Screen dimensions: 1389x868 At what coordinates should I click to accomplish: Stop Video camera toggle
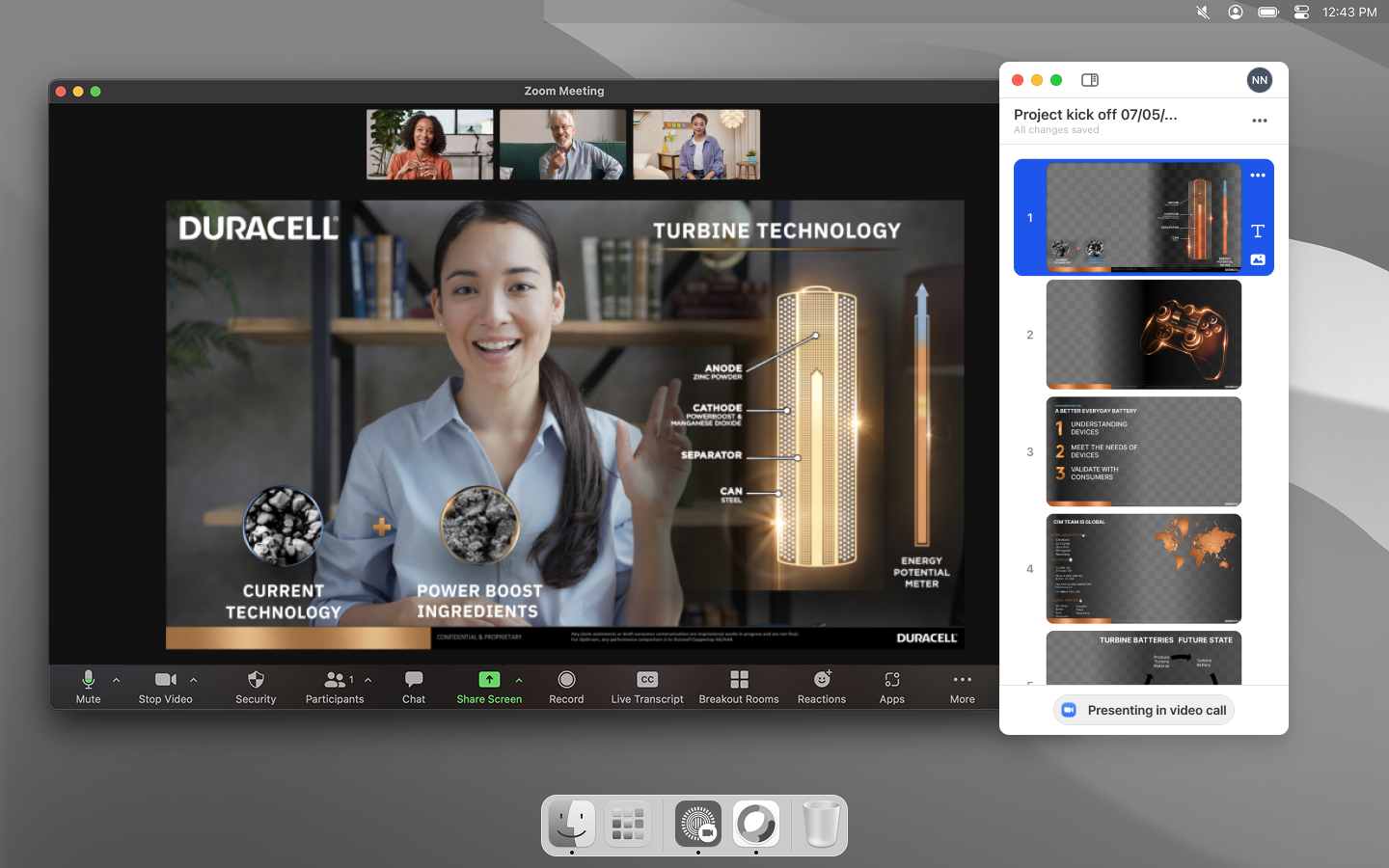165,687
